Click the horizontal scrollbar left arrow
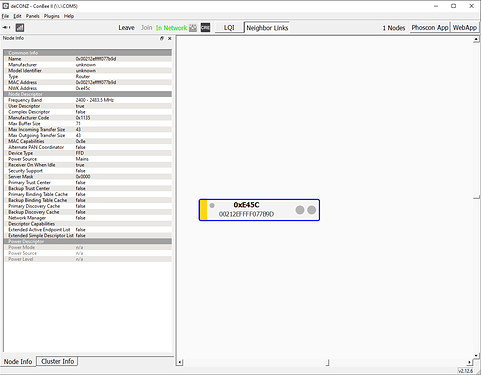The height and width of the screenshot is (375, 481). click(180, 362)
